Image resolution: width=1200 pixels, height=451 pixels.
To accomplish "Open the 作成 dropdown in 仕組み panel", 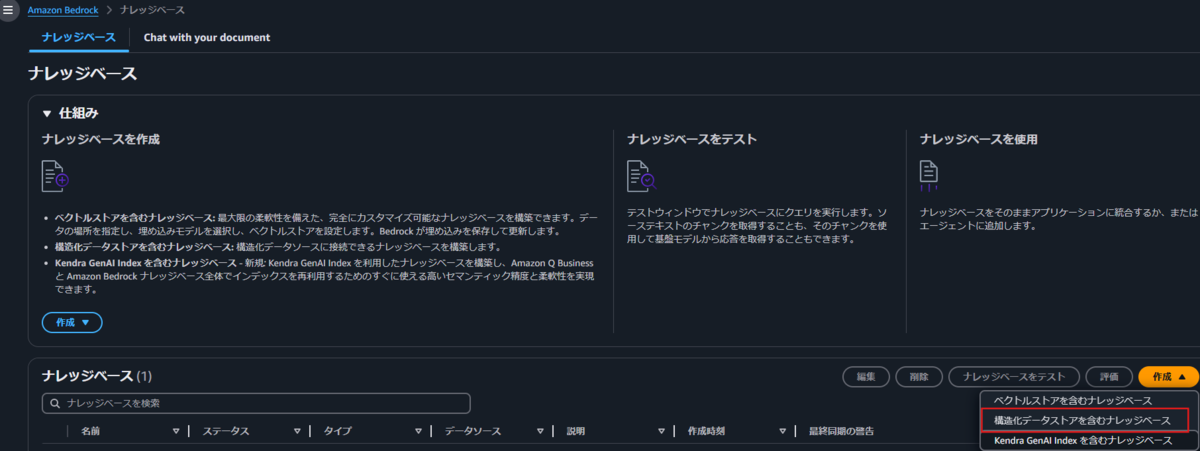I will [72, 323].
